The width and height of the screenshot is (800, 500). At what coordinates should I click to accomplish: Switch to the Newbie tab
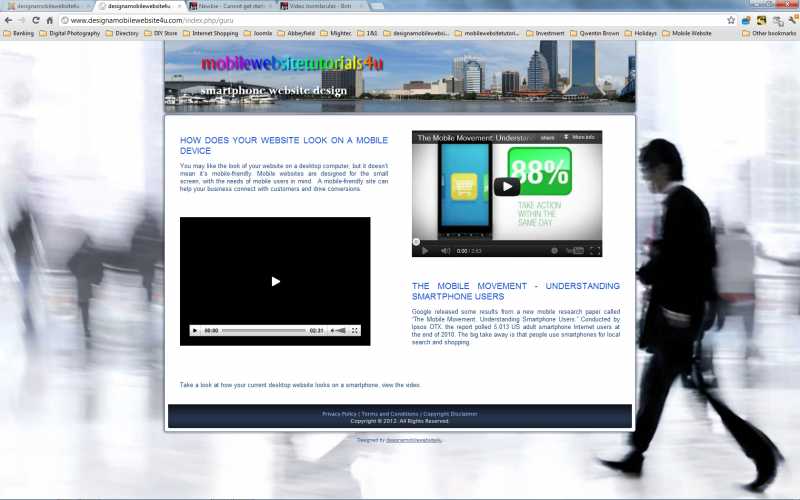230,6
